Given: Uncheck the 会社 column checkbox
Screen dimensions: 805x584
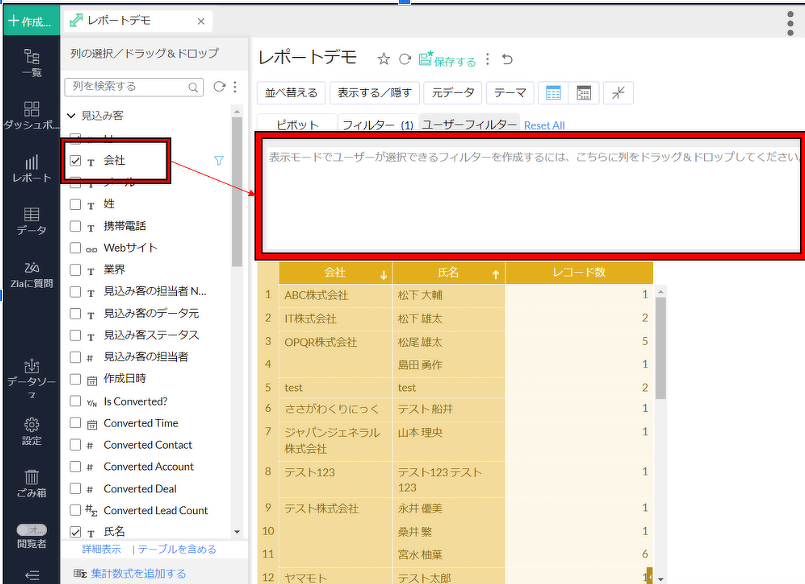Looking at the screenshot, I should (75, 160).
